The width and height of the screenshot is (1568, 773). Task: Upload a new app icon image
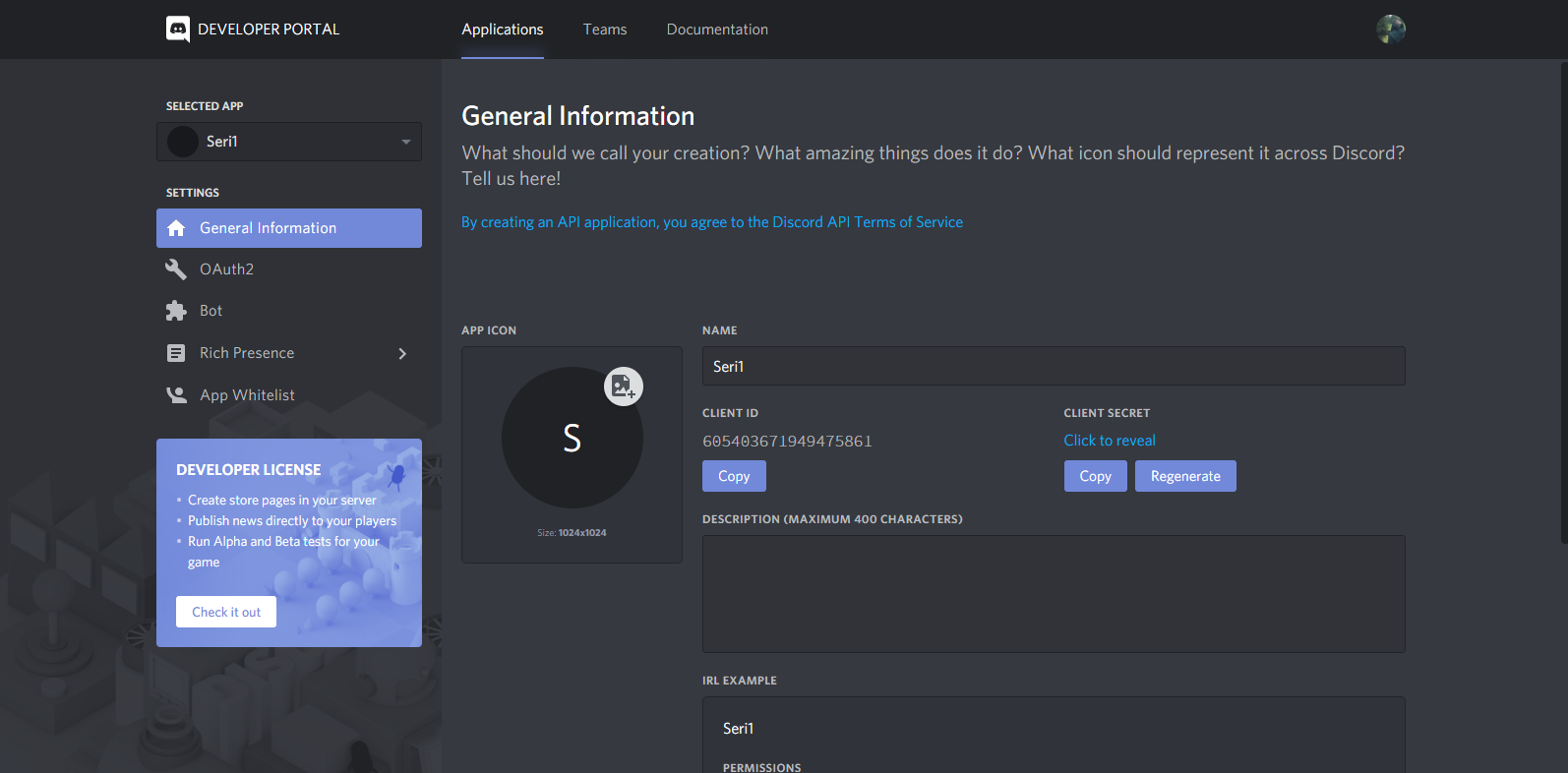623,386
